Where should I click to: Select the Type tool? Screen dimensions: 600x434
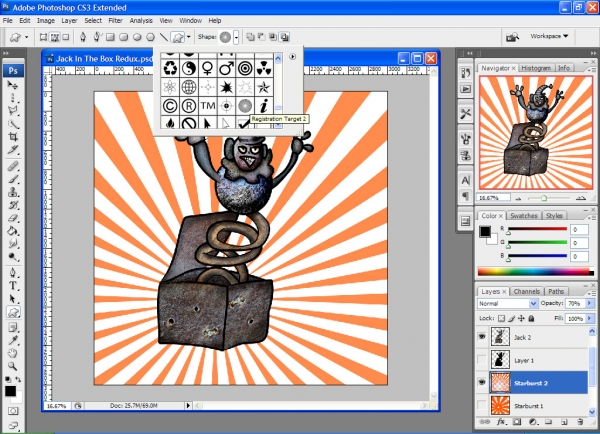pyautogui.click(x=13, y=286)
